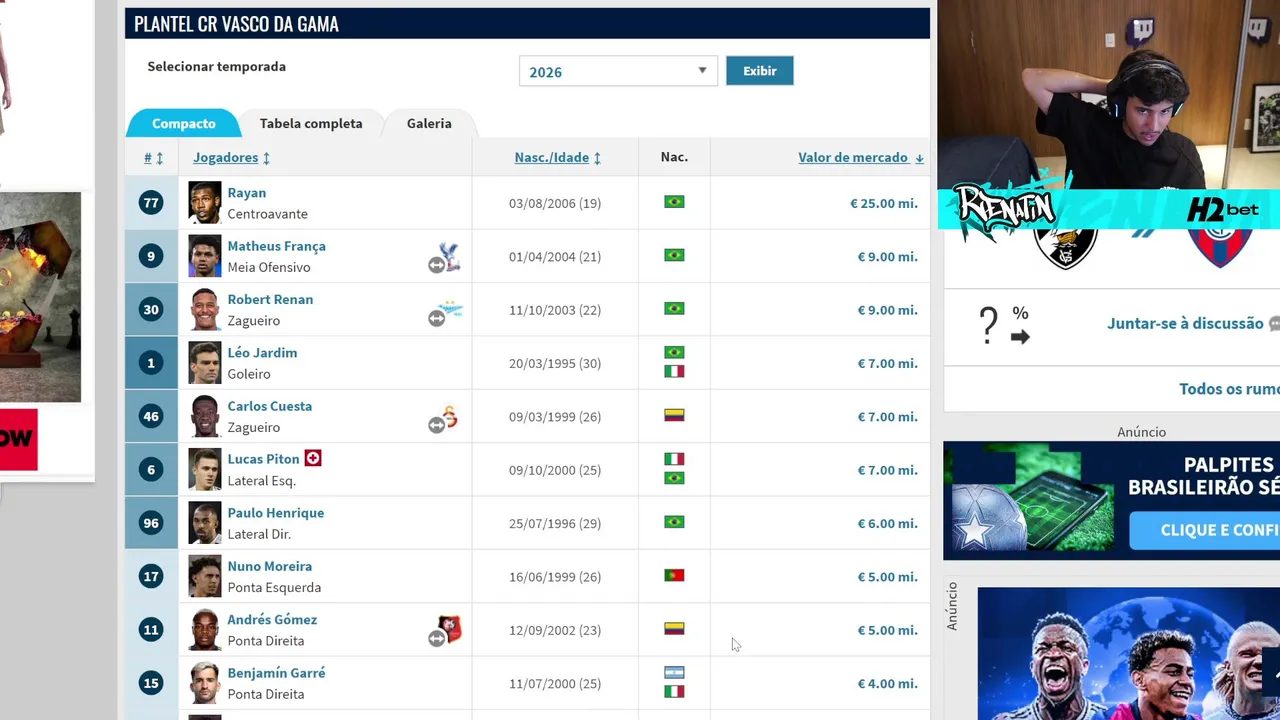
Task: Open Rayan's player profile link
Action: 246,193
